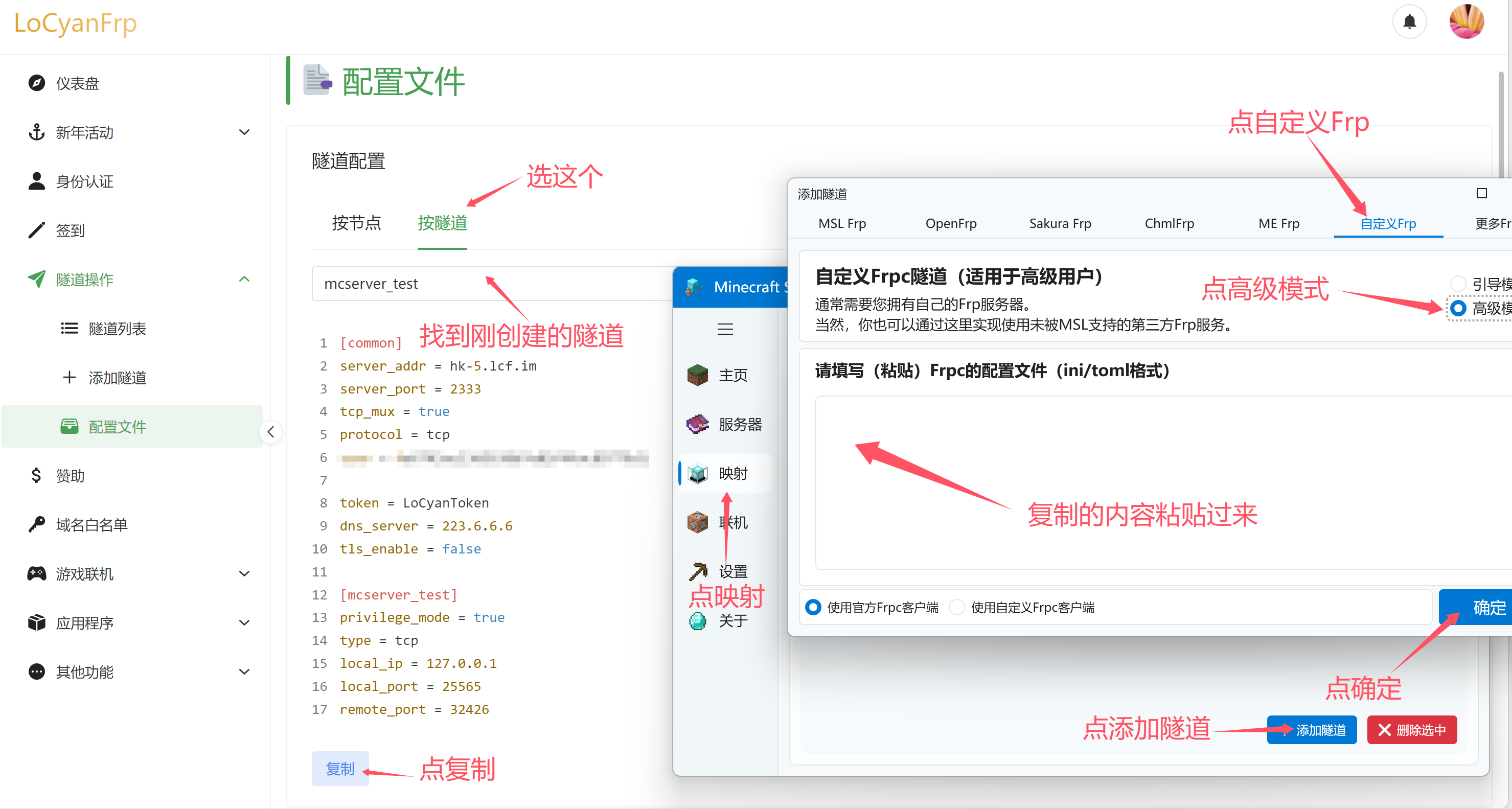Click the 签到 pen icon

click(36, 230)
